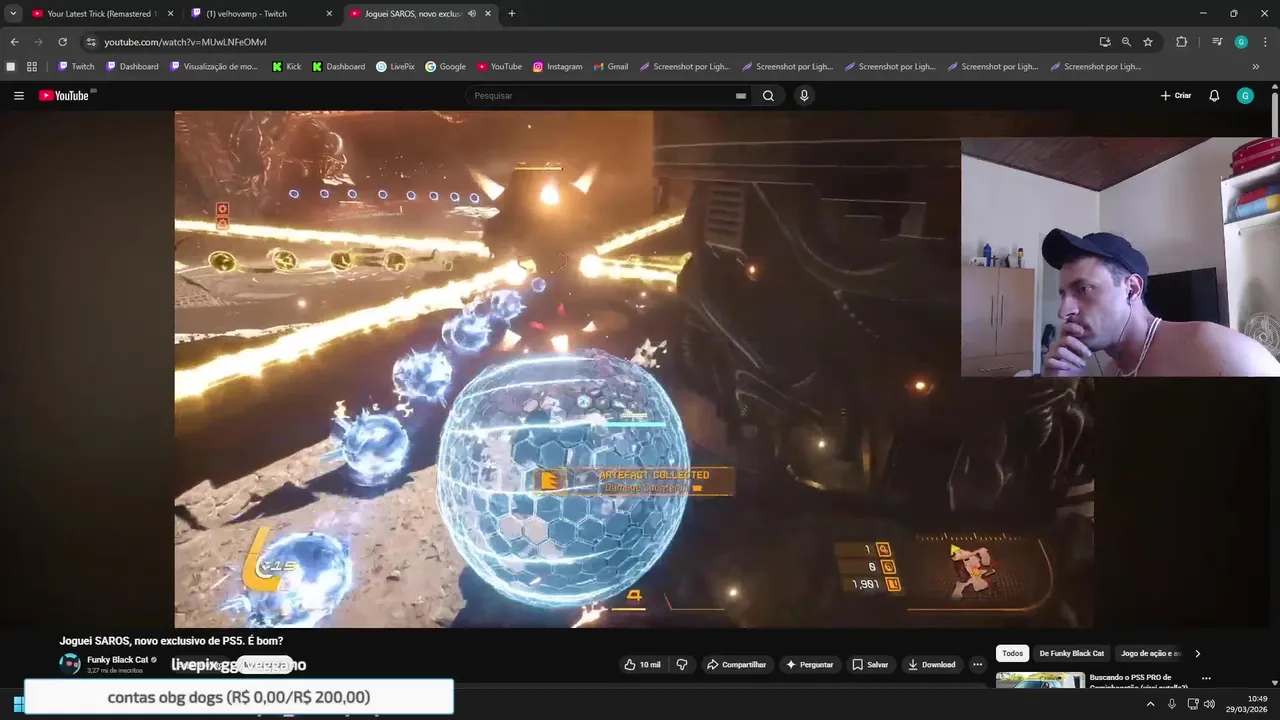The height and width of the screenshot is (720, 1280).
Task: Open the Gmail bookmark
Action: point(610,67)
